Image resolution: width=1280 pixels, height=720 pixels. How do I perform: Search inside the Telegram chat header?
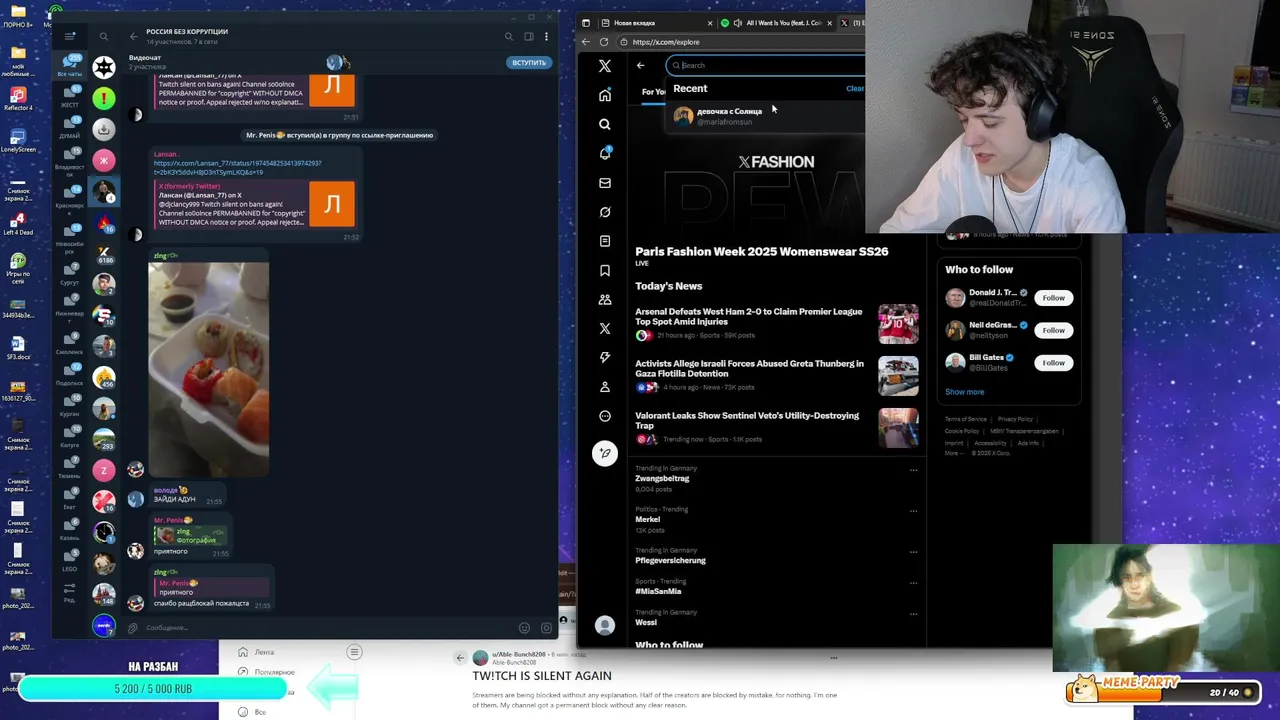509,37
